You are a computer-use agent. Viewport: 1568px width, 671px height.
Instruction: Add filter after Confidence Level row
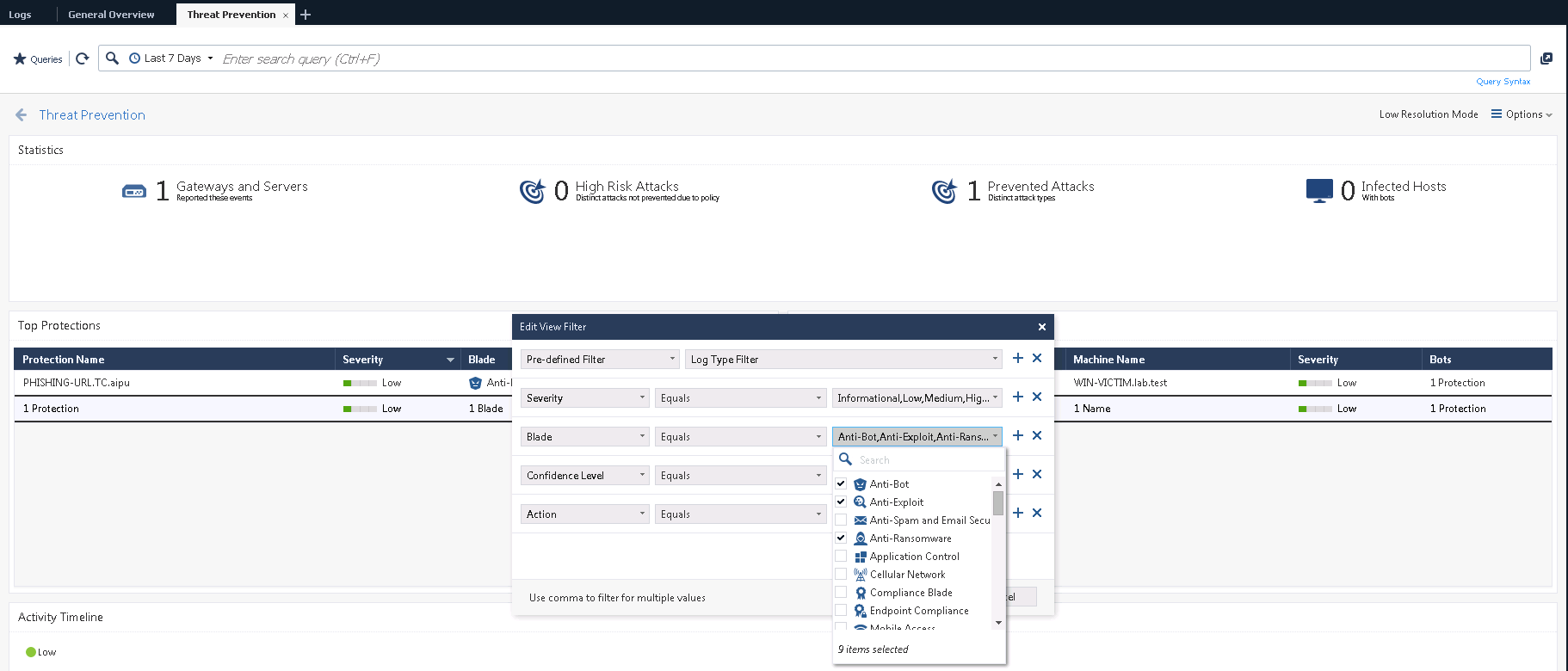tap(1018, 474)
